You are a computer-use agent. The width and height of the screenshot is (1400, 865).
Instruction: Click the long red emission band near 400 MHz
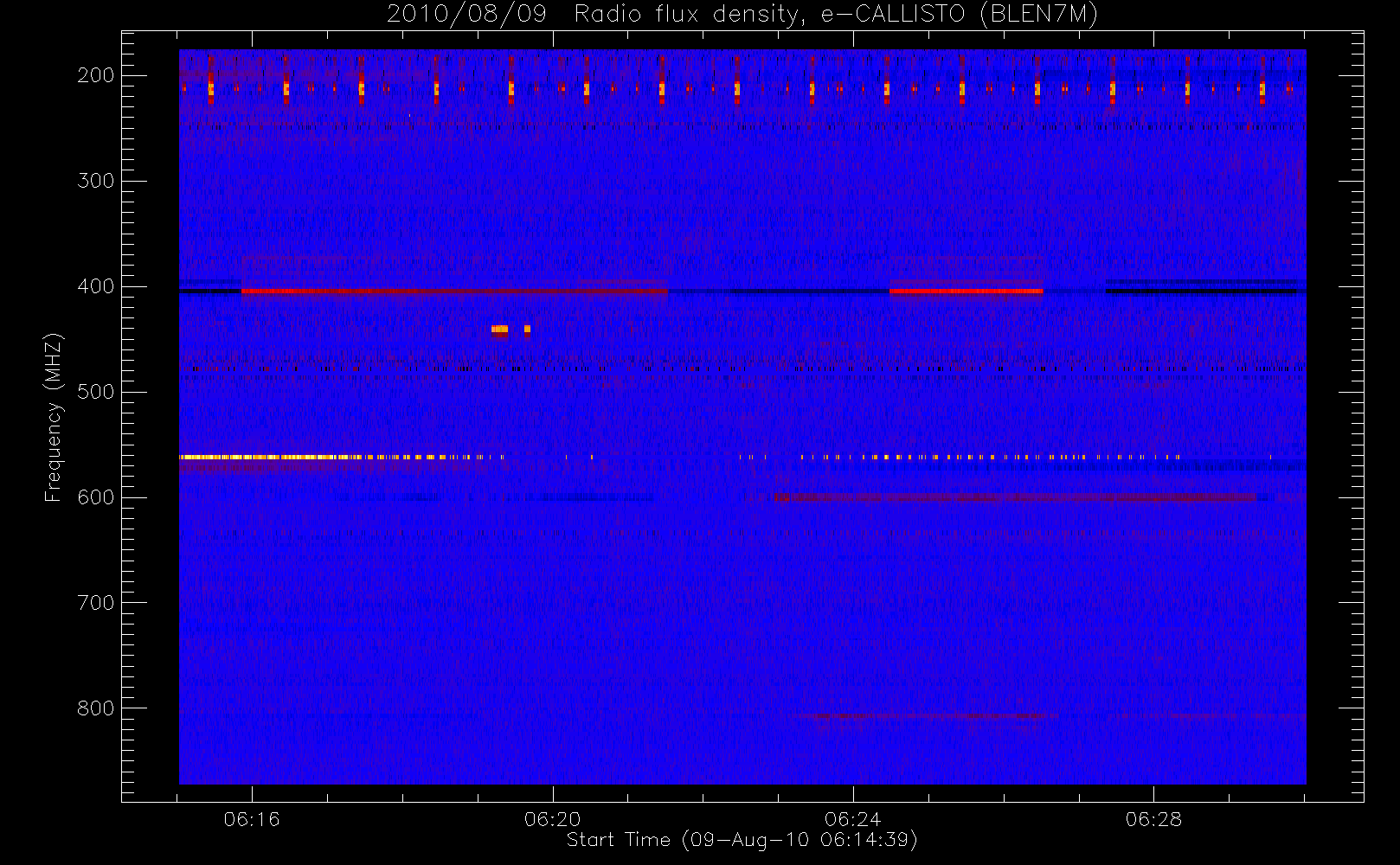coord(454,292)
